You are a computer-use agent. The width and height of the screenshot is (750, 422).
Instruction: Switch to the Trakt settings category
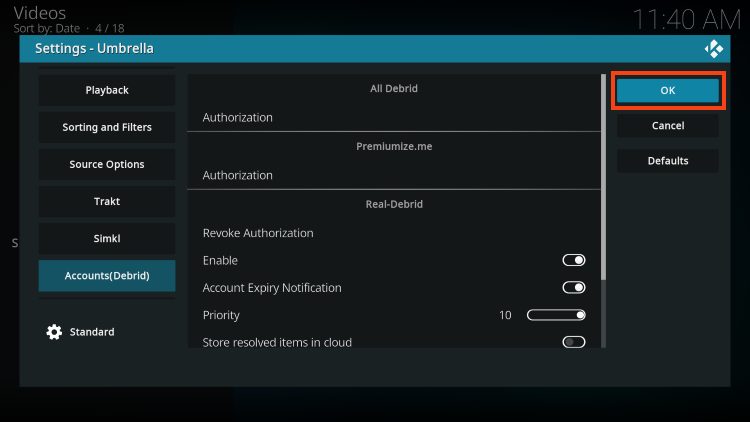point(107,201)
